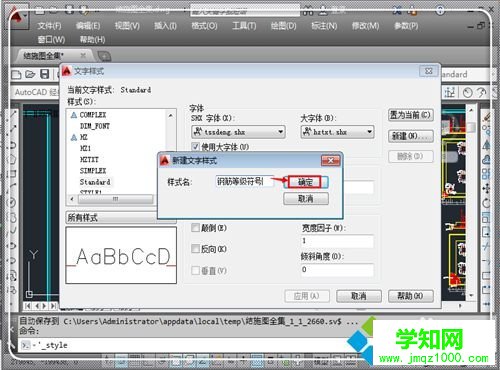Select SIMPLEX in the style list
This screenshot has height=370, width=500.
93,171
